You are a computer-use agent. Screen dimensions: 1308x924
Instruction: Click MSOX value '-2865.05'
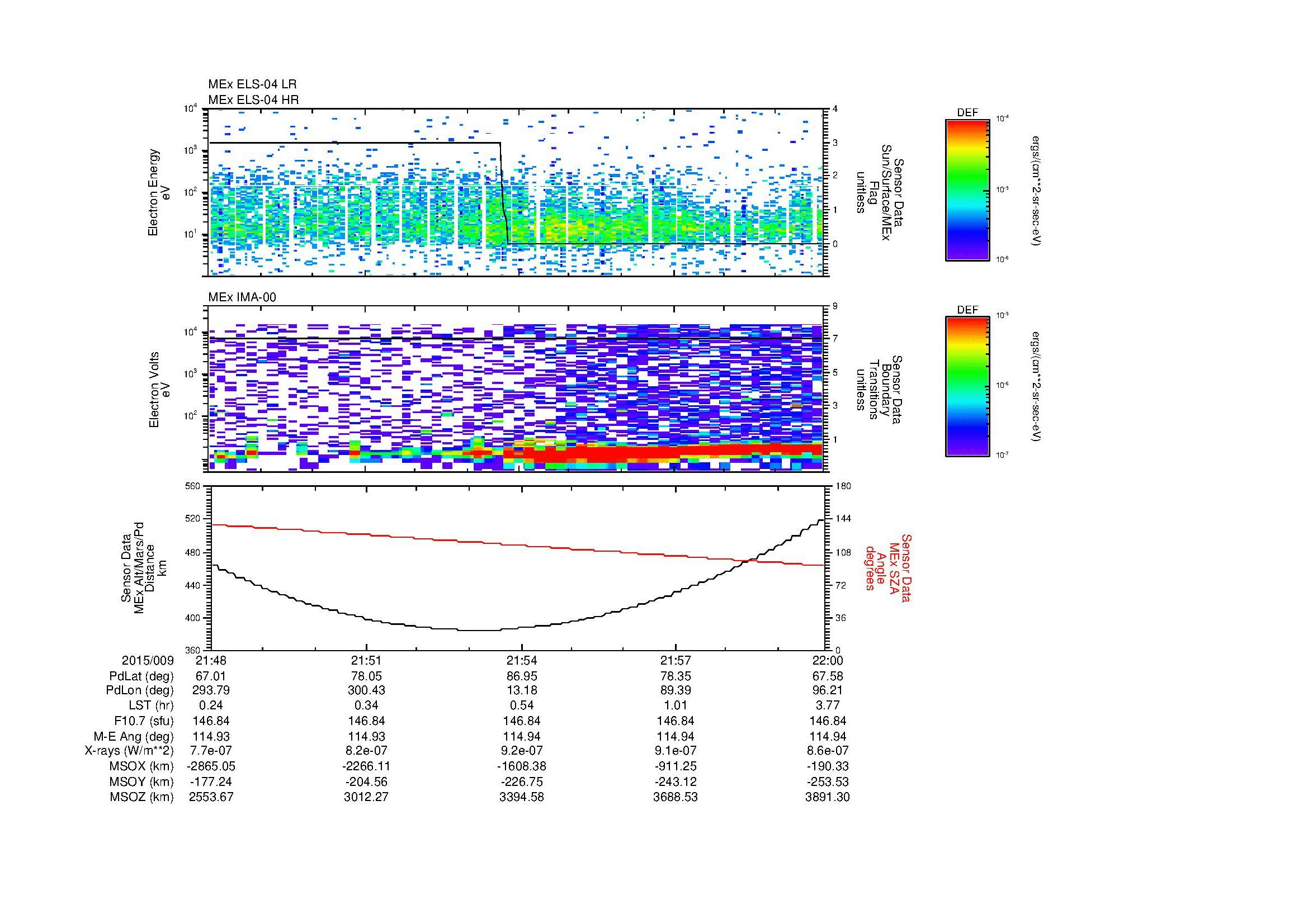pyautogui.click(x=211, y=767)
